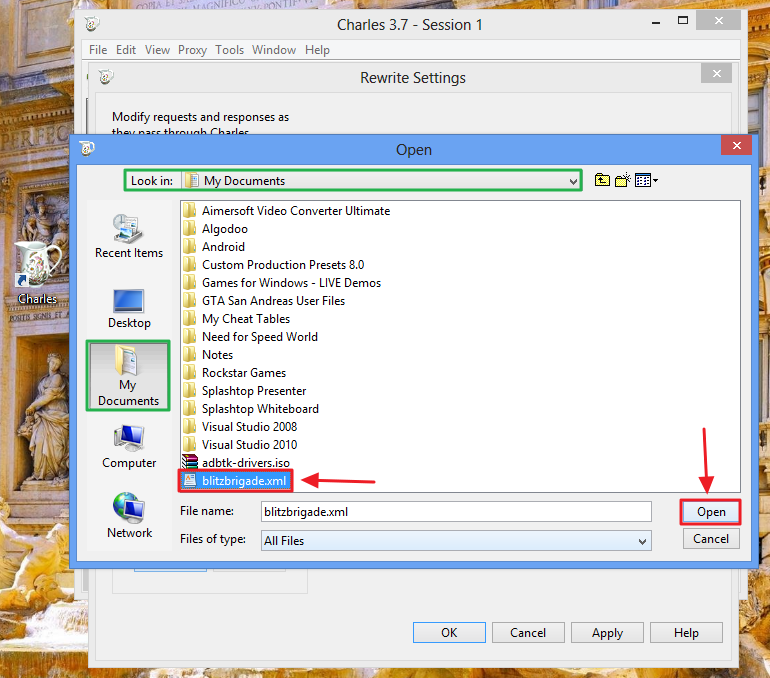Click the Up One Level folder icon
Viewport: 770px width, 678px height.
click(602, 180)
